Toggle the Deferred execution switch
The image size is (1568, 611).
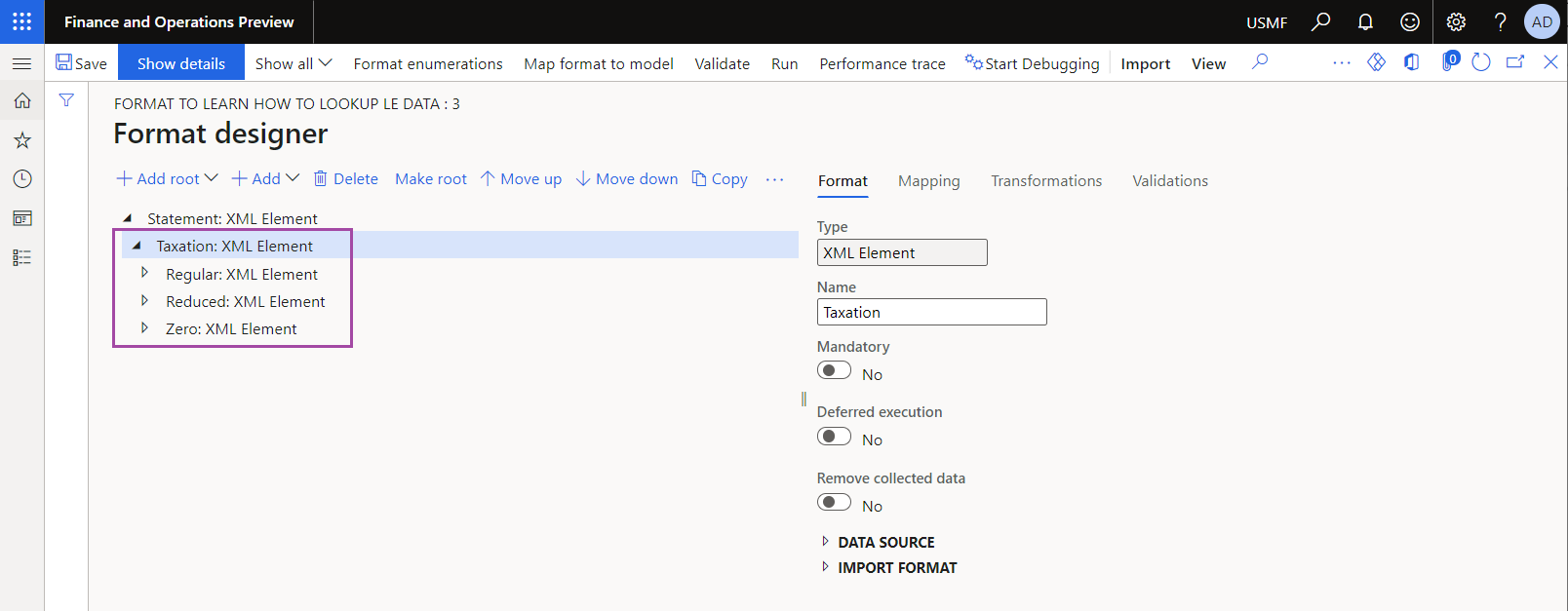click(x=834, y=436)
